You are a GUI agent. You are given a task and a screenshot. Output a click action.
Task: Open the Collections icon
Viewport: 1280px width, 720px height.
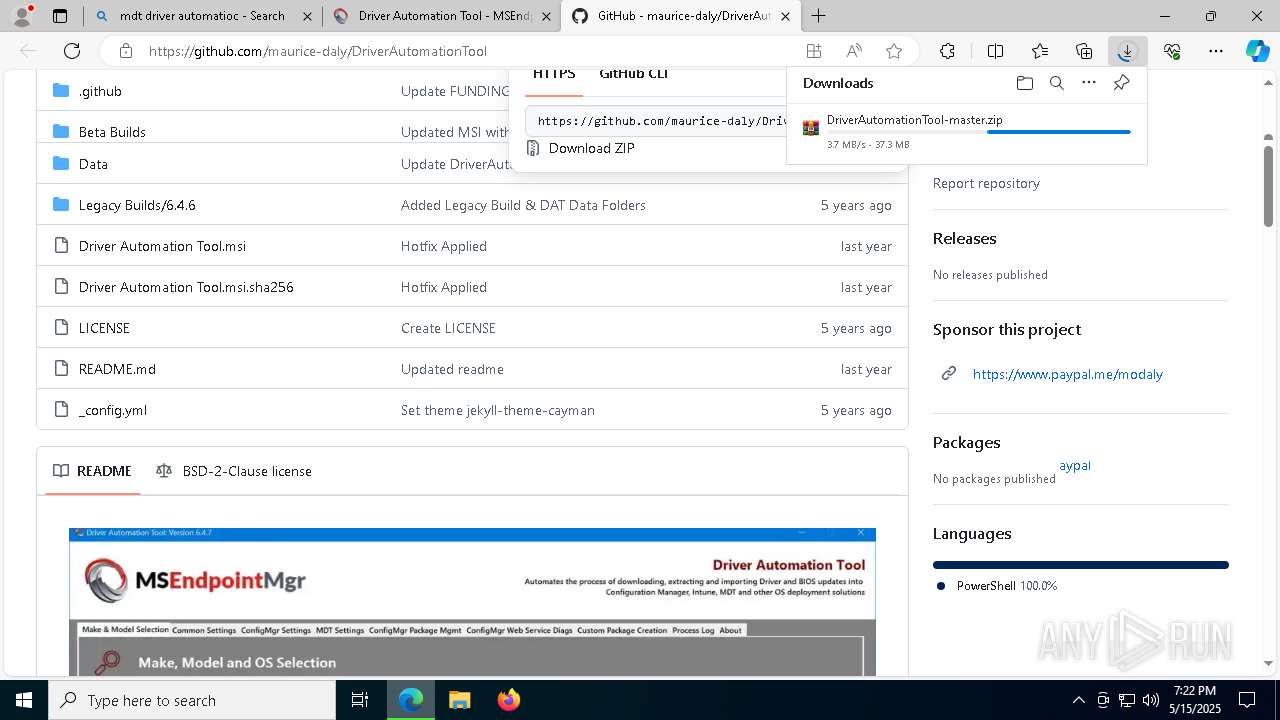pos(1084,51)
